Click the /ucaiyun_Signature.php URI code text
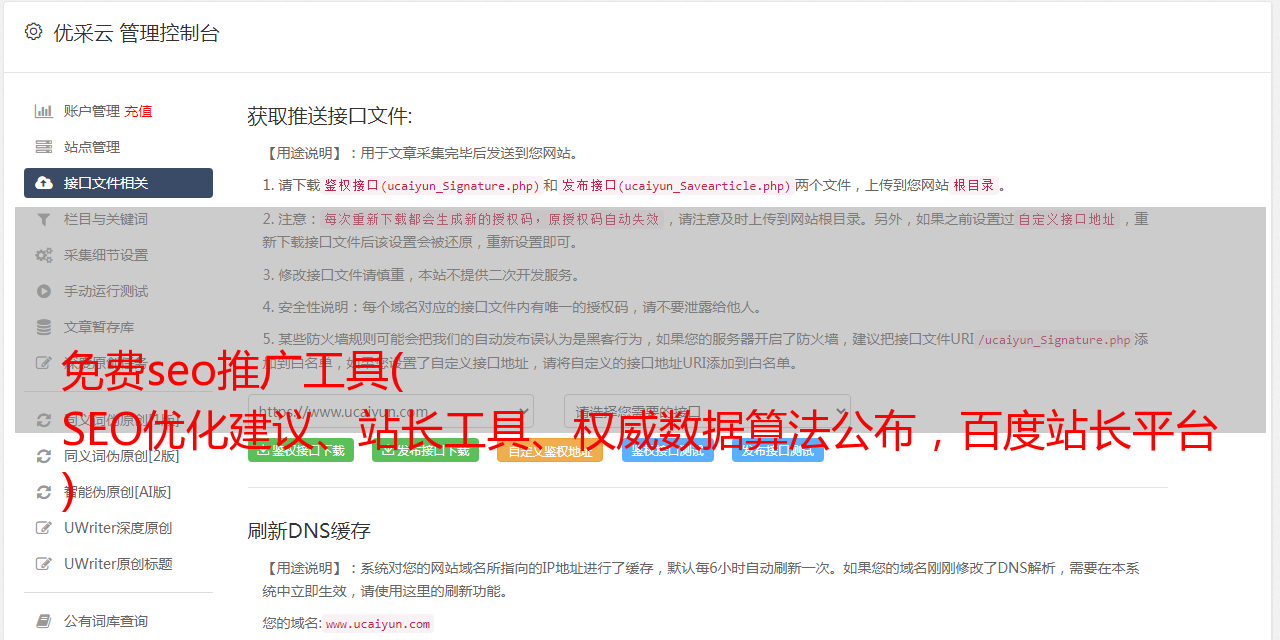The height and width of the screenshot is (640, 1280). tap(1054, 340)
